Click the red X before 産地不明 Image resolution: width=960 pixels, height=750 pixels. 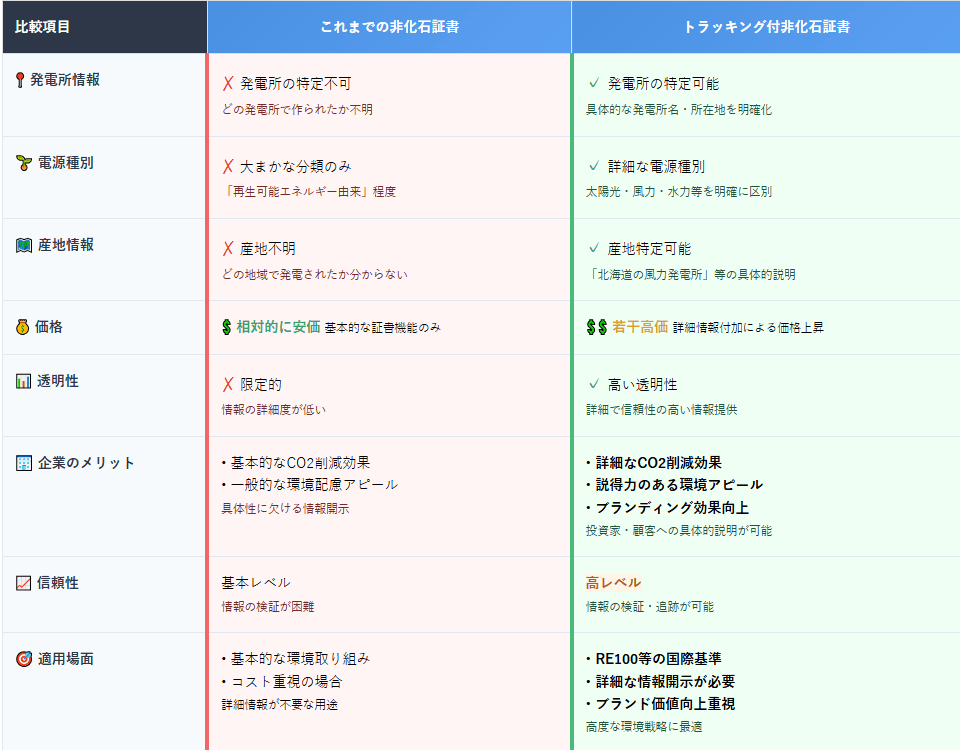[x=228, y=249]
